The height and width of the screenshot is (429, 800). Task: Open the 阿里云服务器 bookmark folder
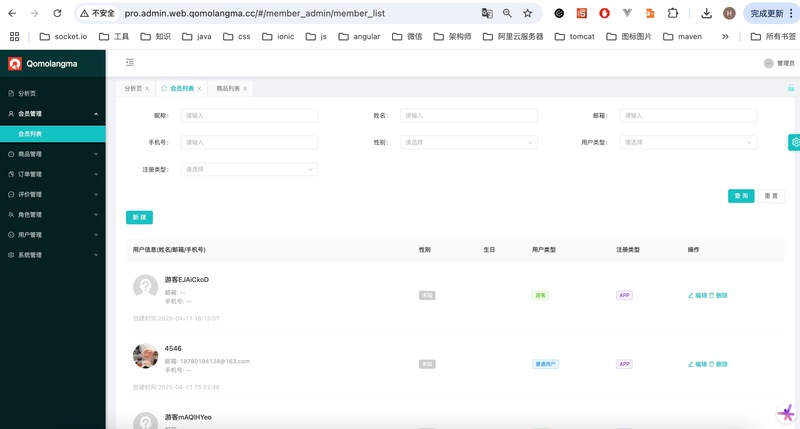[513, 36]
